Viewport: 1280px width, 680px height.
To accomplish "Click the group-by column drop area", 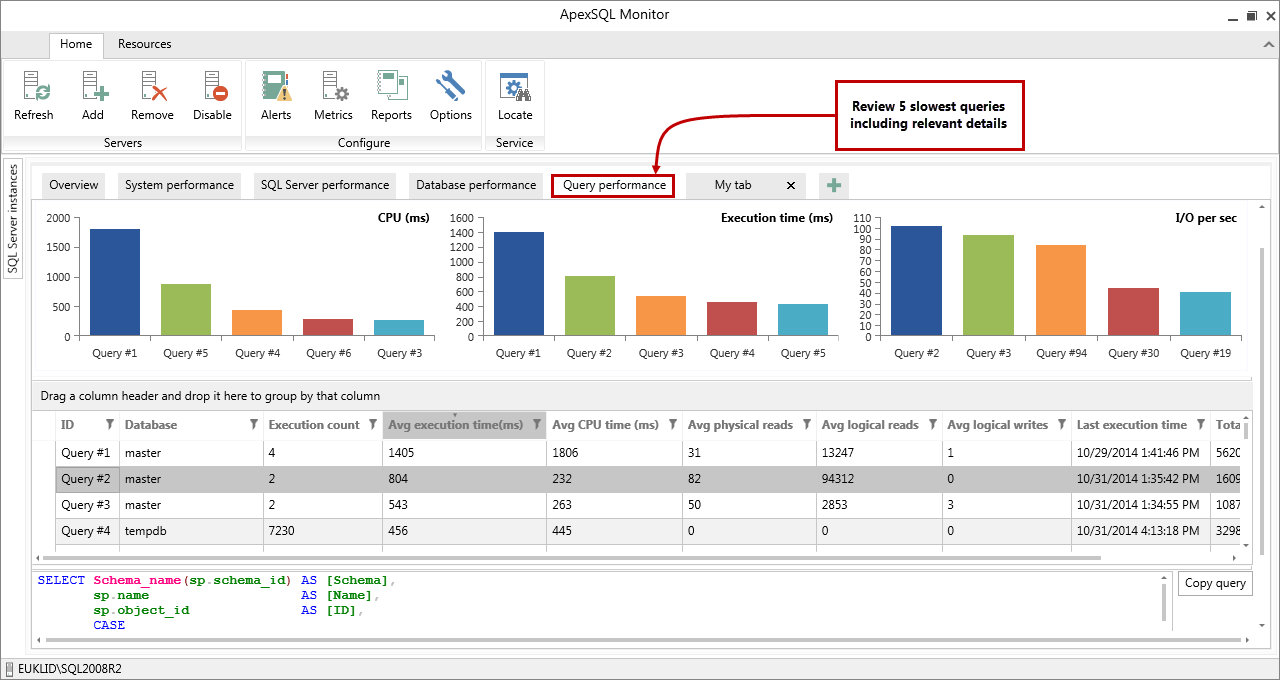I will pos(641,396).
